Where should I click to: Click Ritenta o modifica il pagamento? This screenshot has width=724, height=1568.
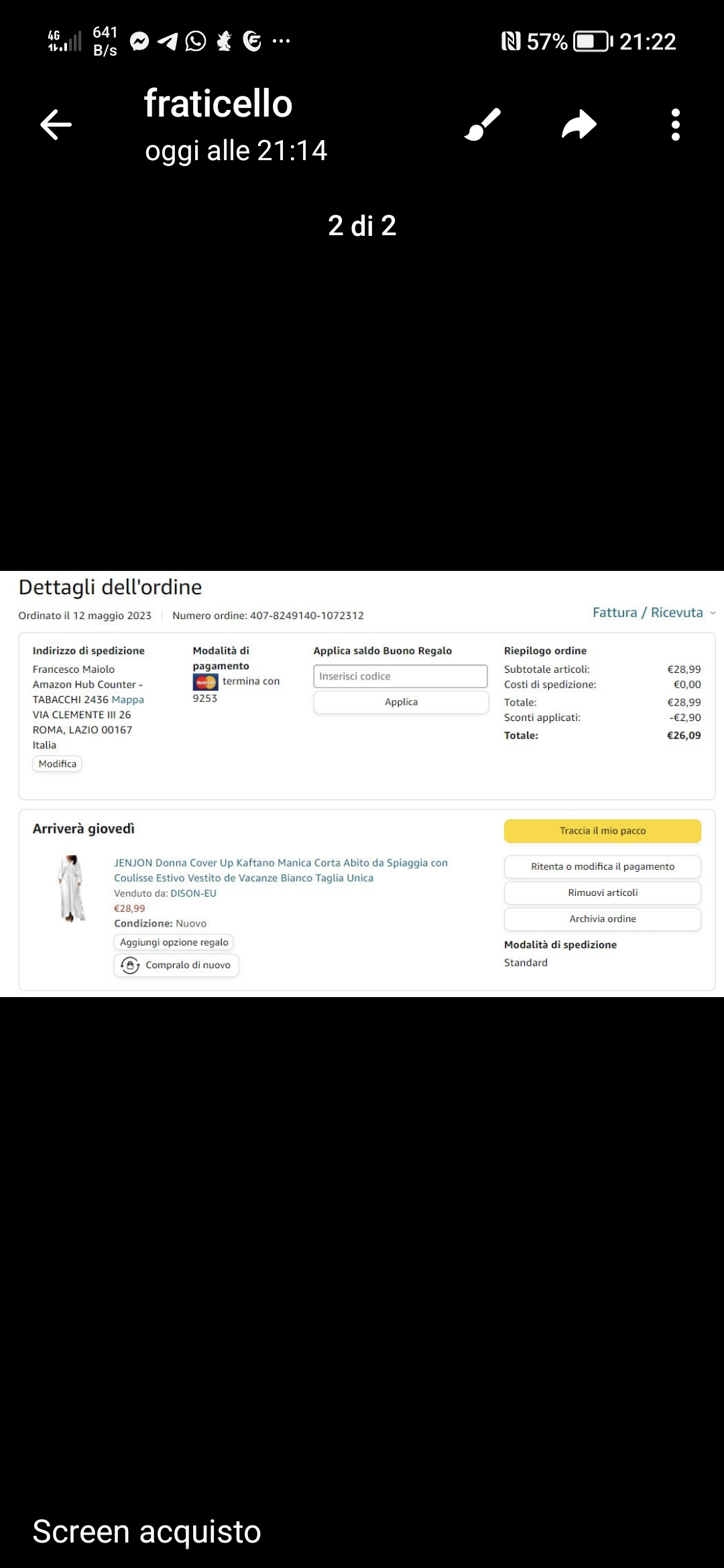click(603, 866)
